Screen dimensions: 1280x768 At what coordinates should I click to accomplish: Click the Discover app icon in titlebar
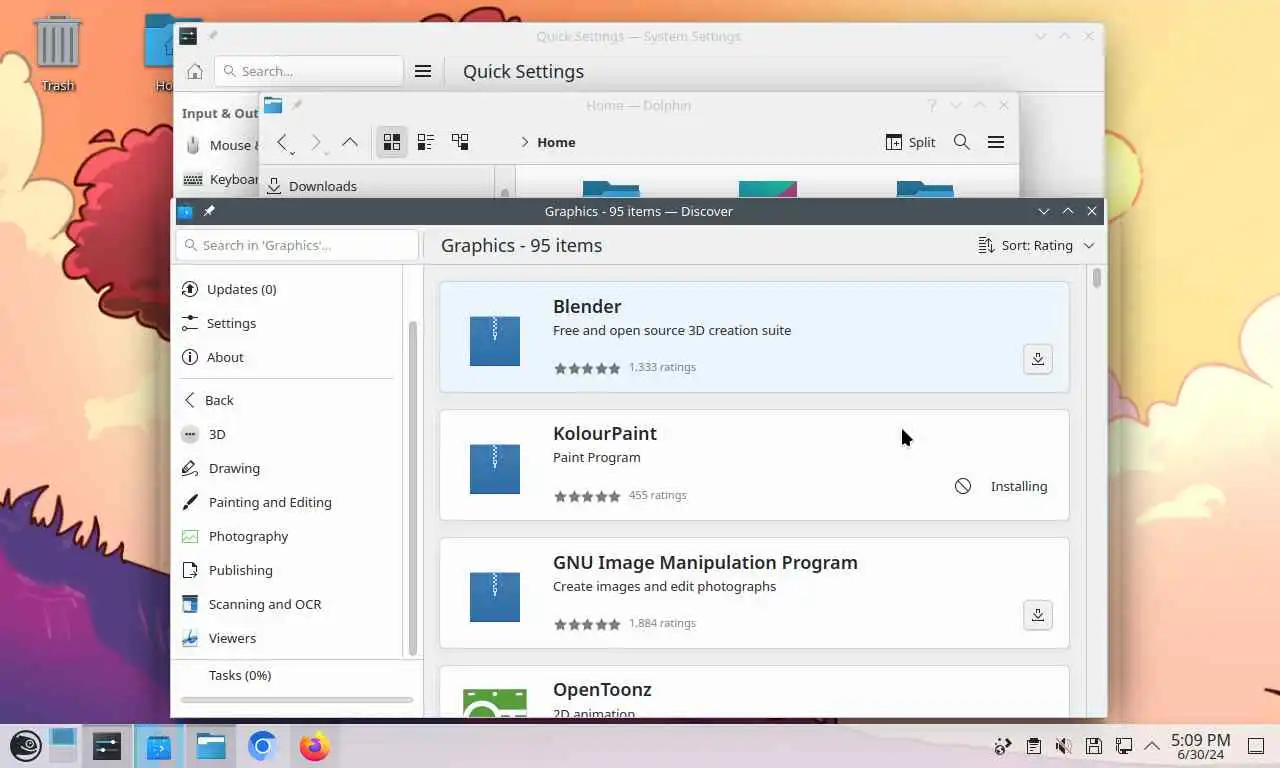coord(185,211)
